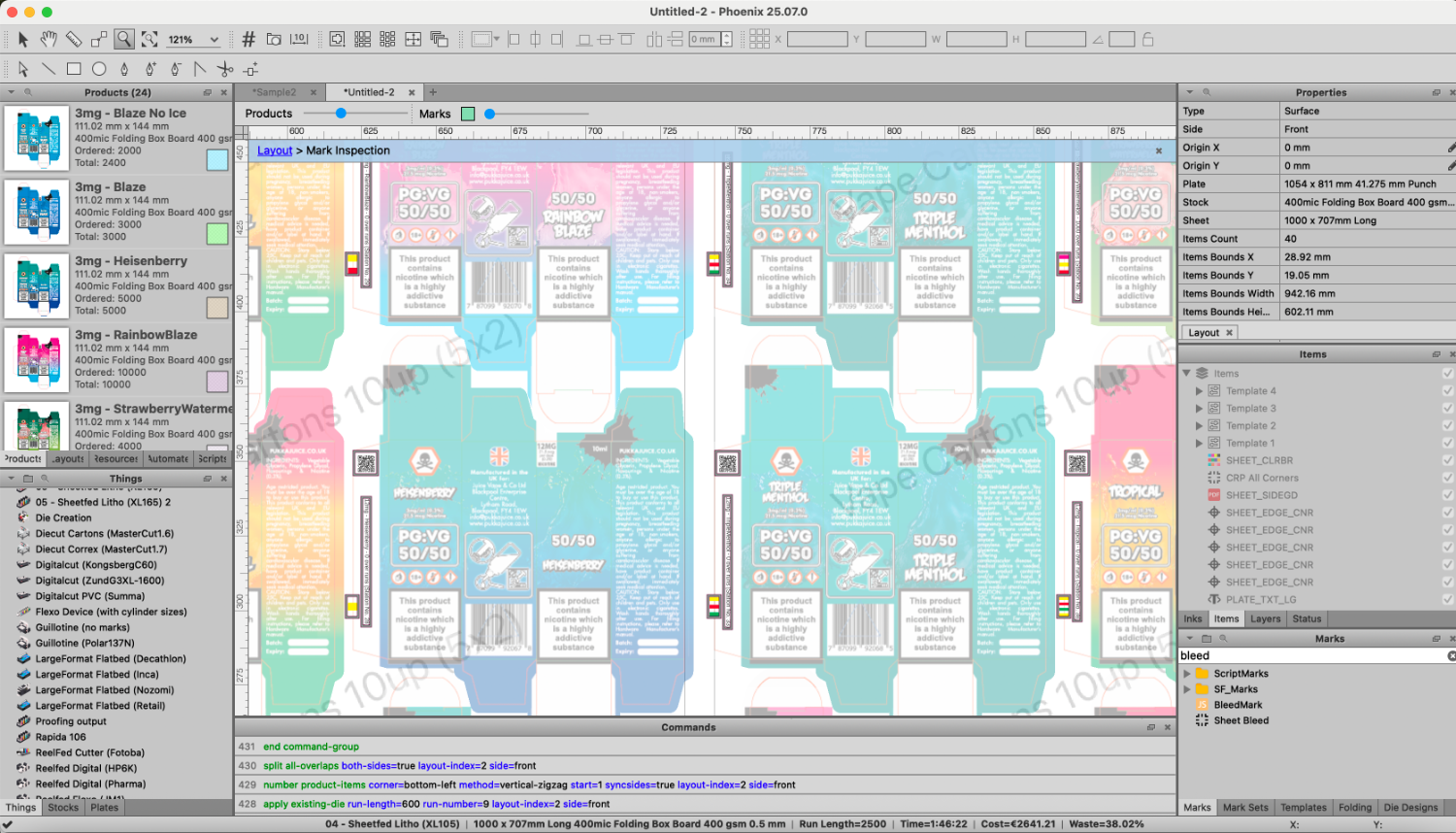Choose the pen tool
The height and width of the screenshot is (833, 1456).
click(x=124, y=69)
